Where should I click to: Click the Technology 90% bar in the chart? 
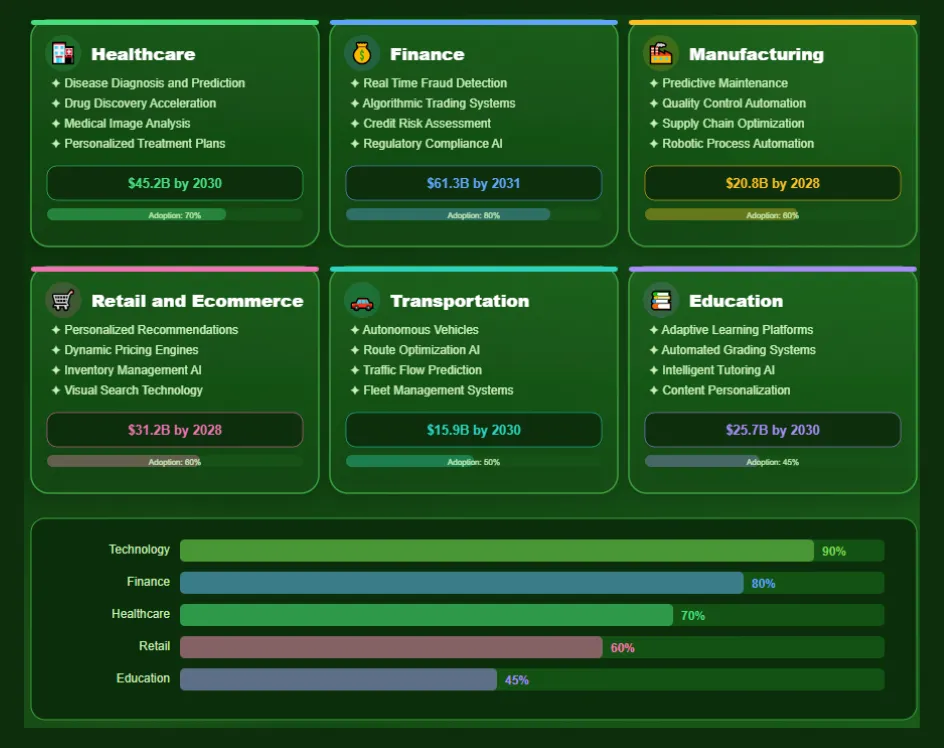(x=495, y=550)
